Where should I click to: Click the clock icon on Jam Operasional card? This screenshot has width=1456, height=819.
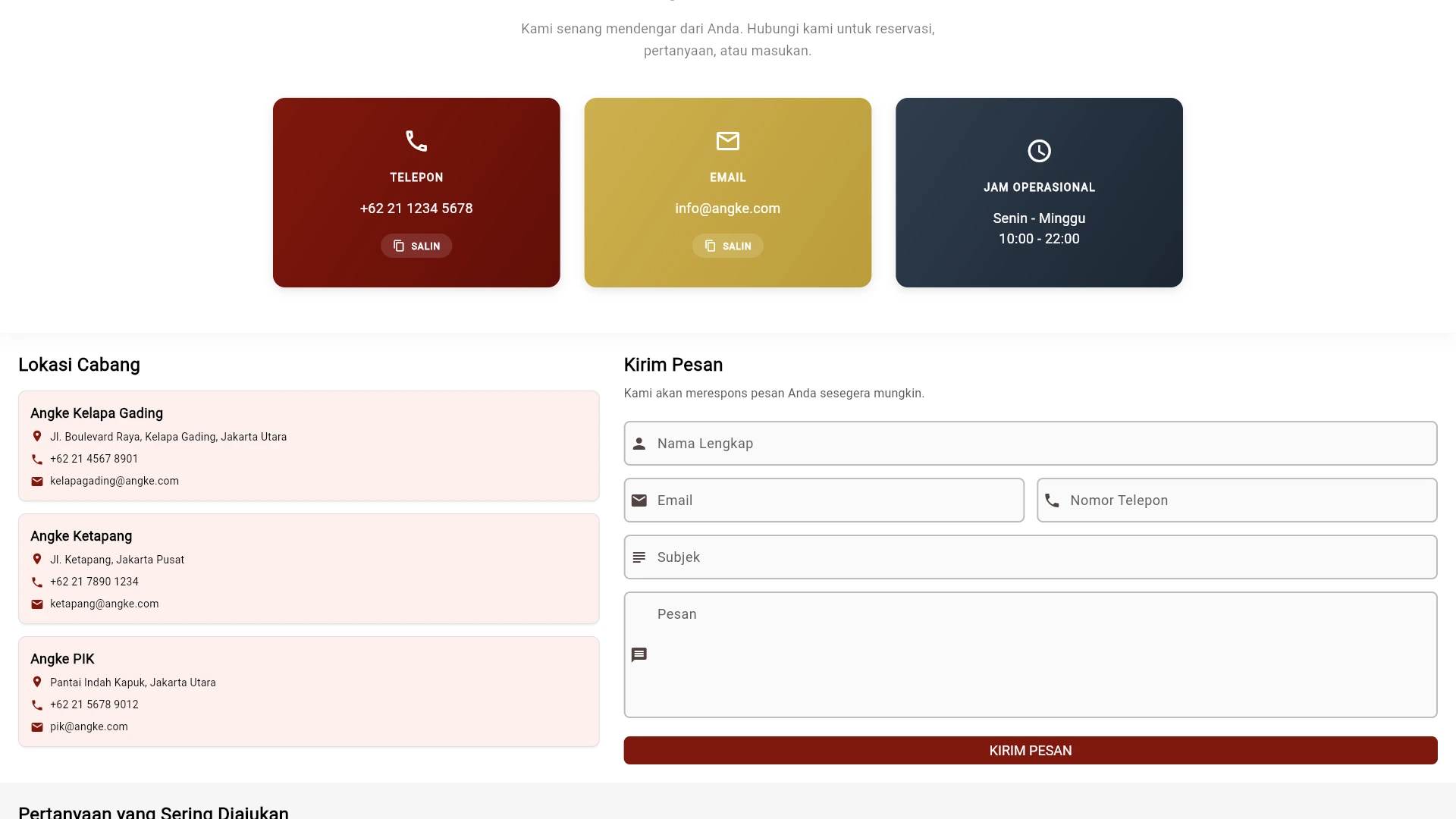pyautogui.click(x=1039, y=151)
